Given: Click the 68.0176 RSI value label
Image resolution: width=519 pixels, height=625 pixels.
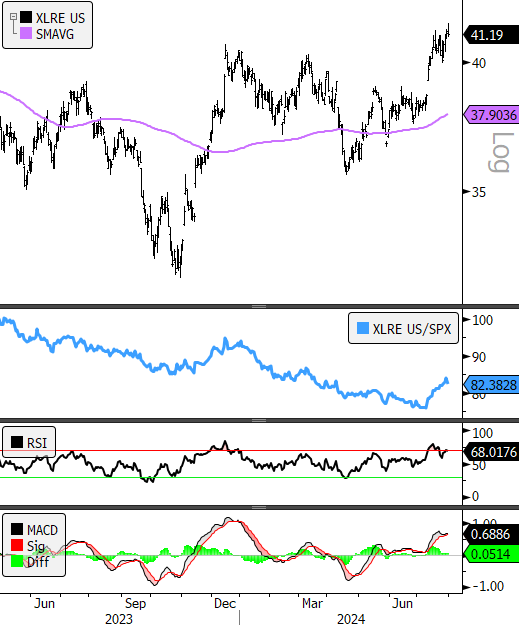Looking at the screenshot, I should point(491,452).
